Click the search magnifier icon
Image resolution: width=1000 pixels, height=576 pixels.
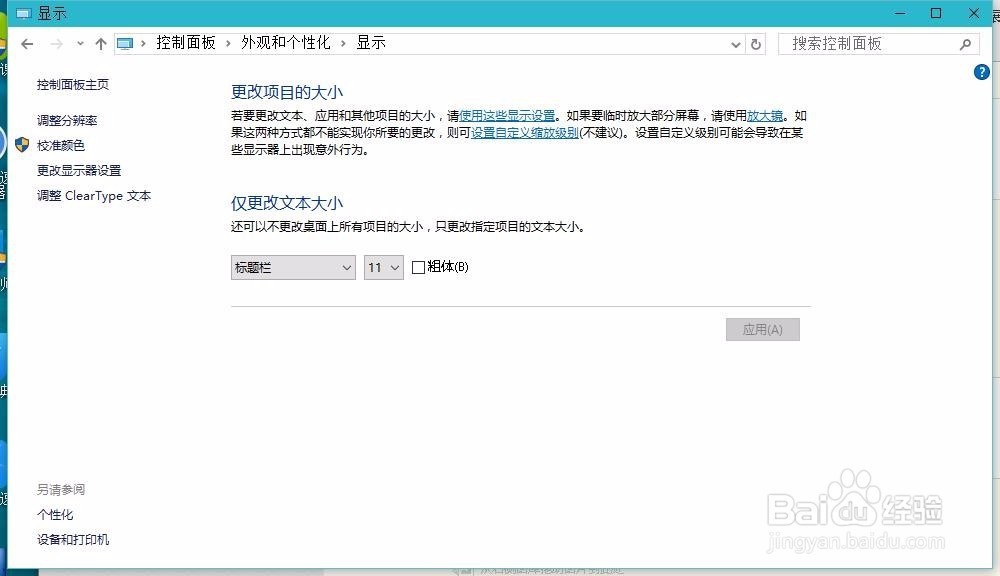click(x=965, y=44)
